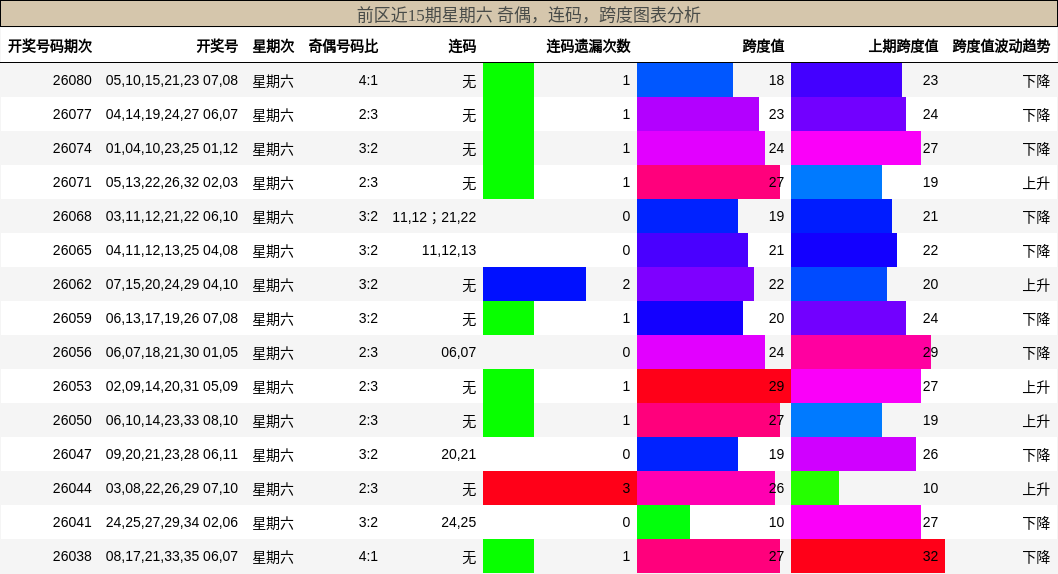Select issue number 26041

pyautogui.click(x=72, y=522)
